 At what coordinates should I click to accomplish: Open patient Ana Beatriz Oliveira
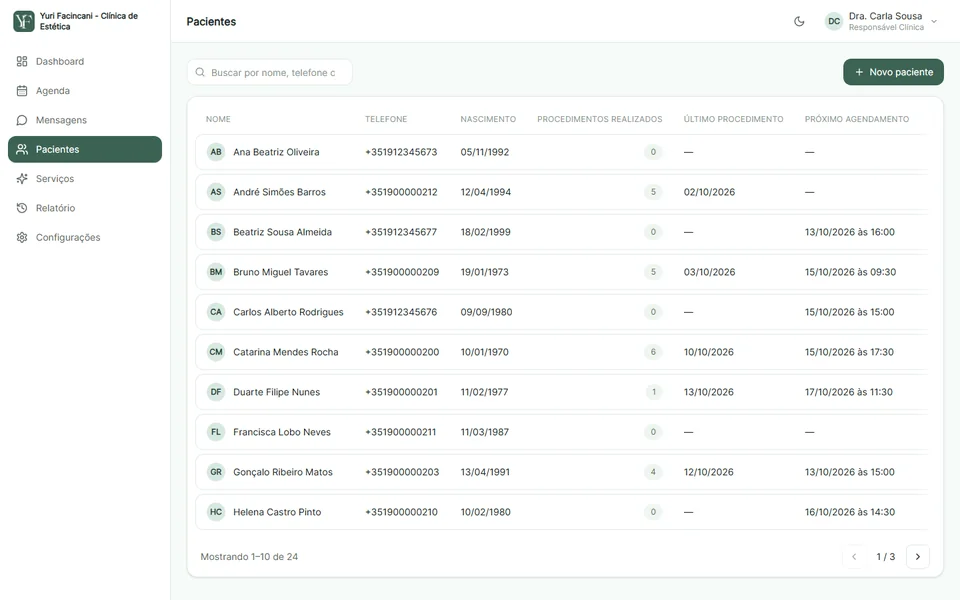[561, 152]
